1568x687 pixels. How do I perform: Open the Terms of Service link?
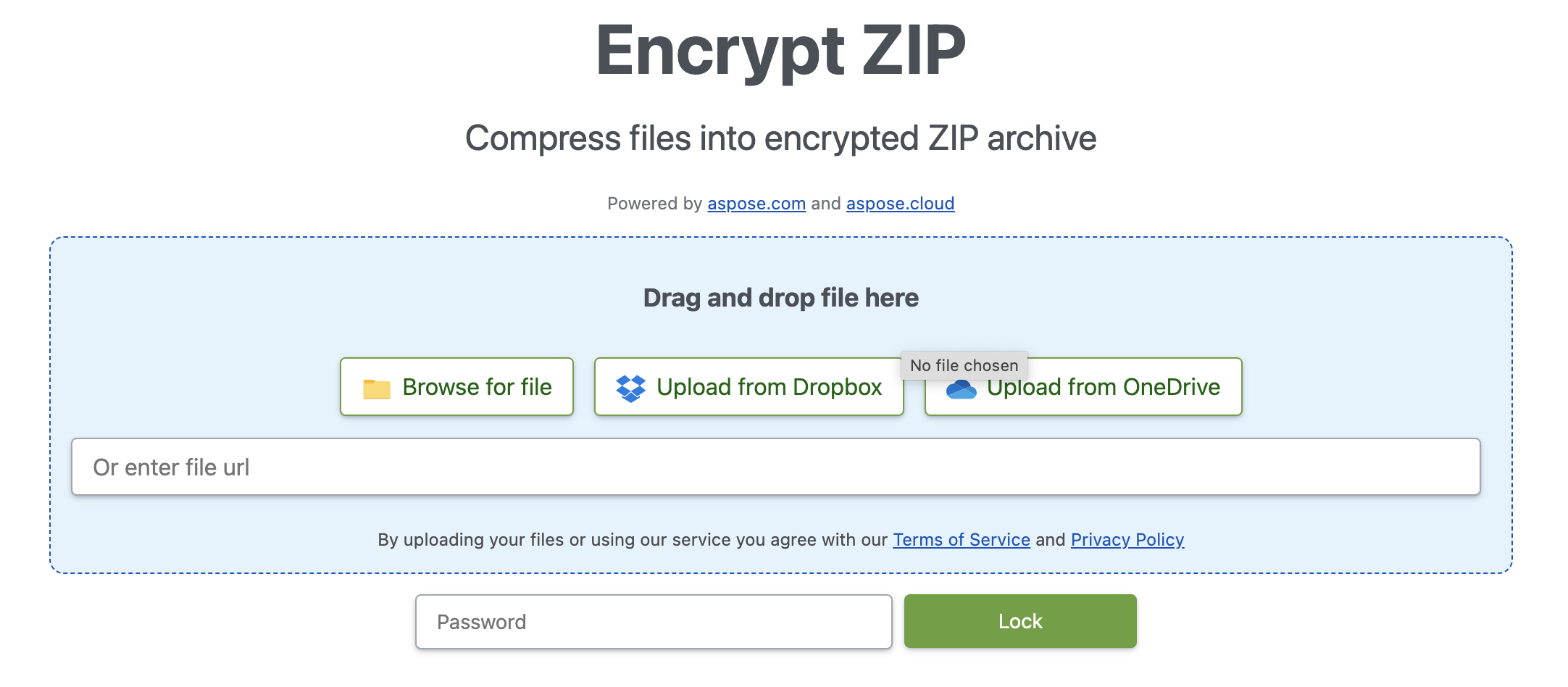(x=962, y=540)
